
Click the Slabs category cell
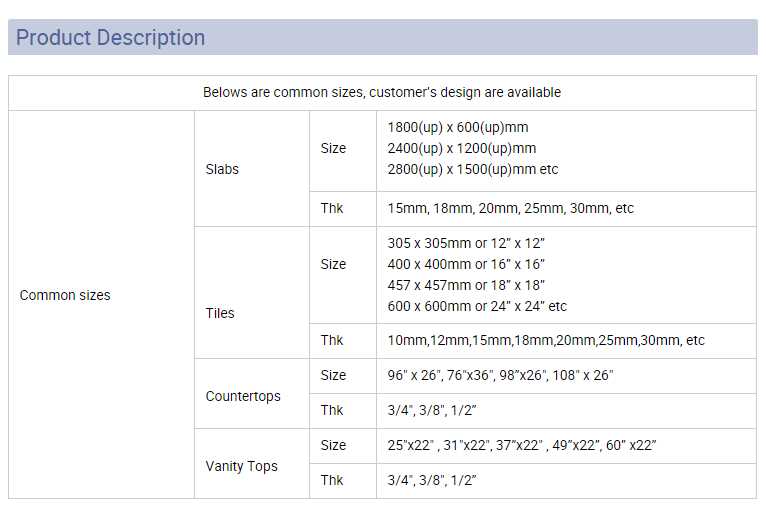(x=222, y=169)
